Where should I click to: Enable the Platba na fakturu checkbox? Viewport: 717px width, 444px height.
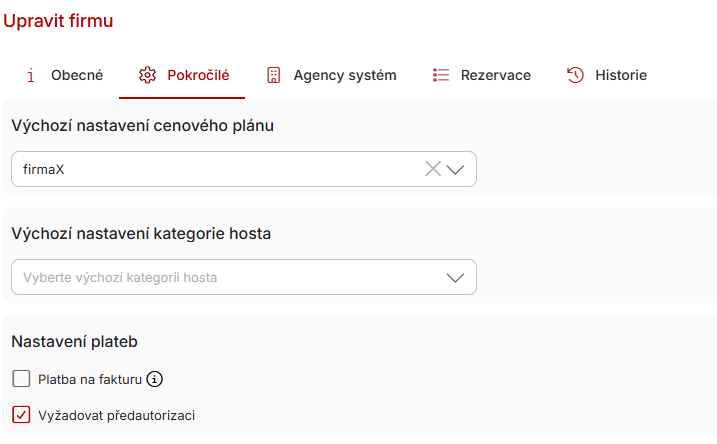coord(21,379)
